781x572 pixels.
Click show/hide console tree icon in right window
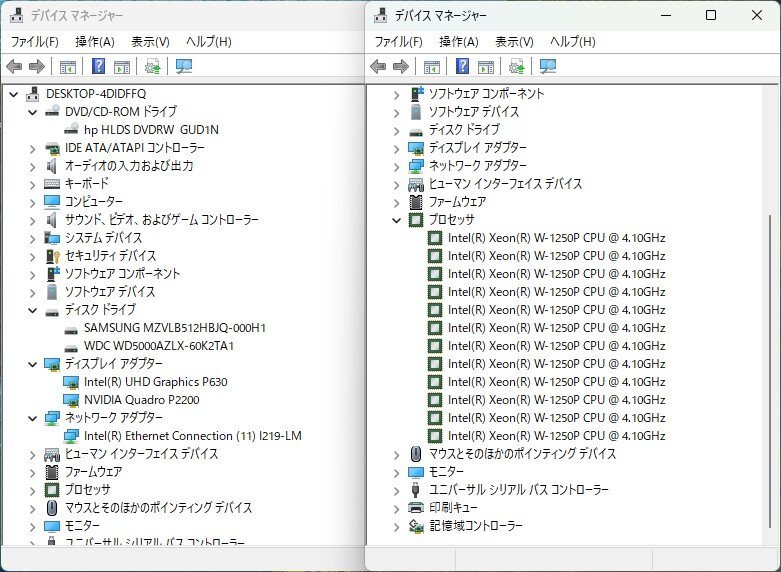pos(432,66)
